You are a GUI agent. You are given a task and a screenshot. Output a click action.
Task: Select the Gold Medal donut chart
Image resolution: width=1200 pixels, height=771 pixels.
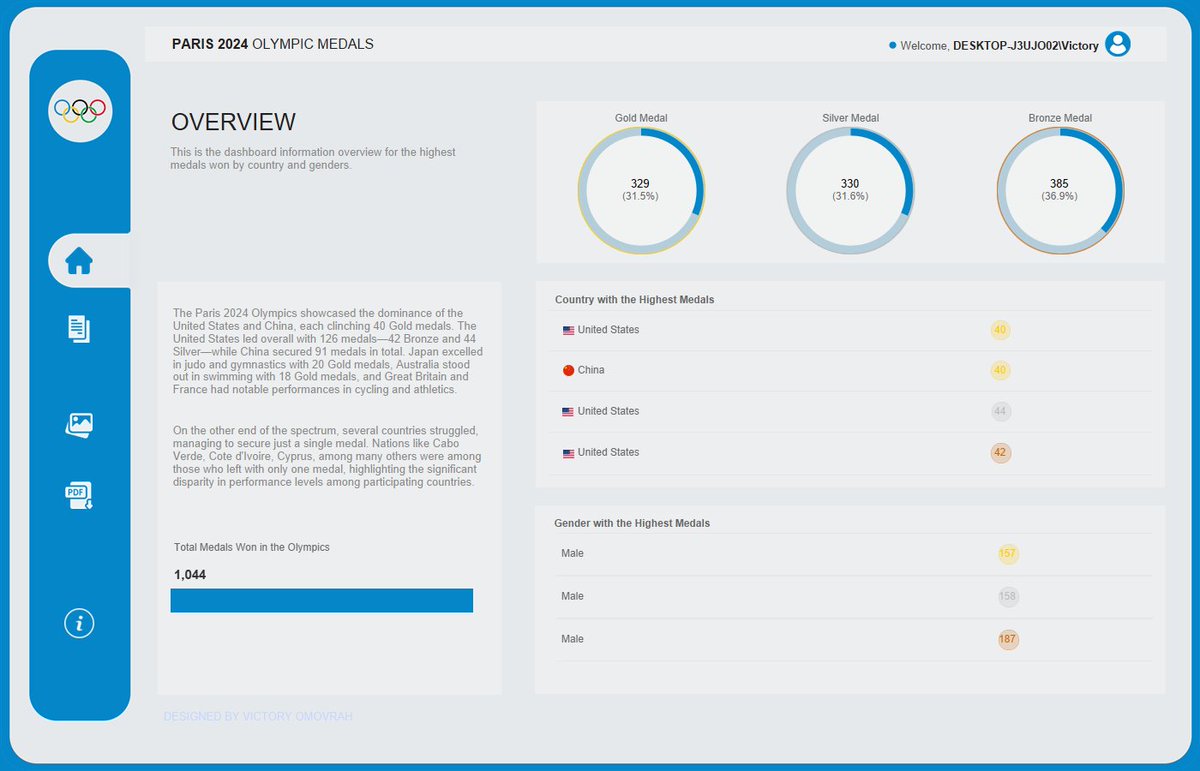coord(641,191)
